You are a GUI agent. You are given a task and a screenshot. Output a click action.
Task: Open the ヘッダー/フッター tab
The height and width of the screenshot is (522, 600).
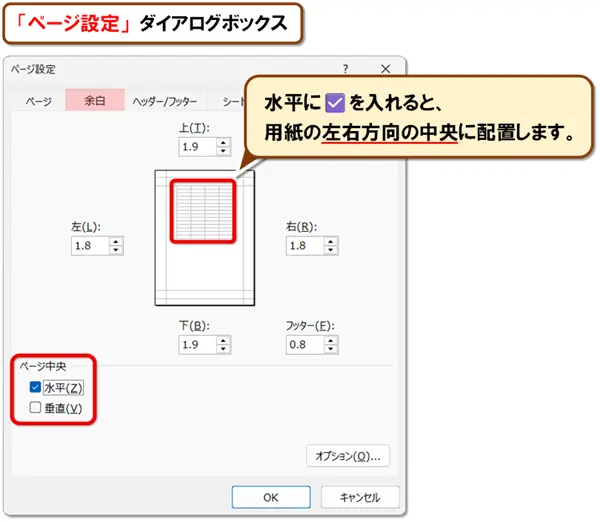click(165, 101)
